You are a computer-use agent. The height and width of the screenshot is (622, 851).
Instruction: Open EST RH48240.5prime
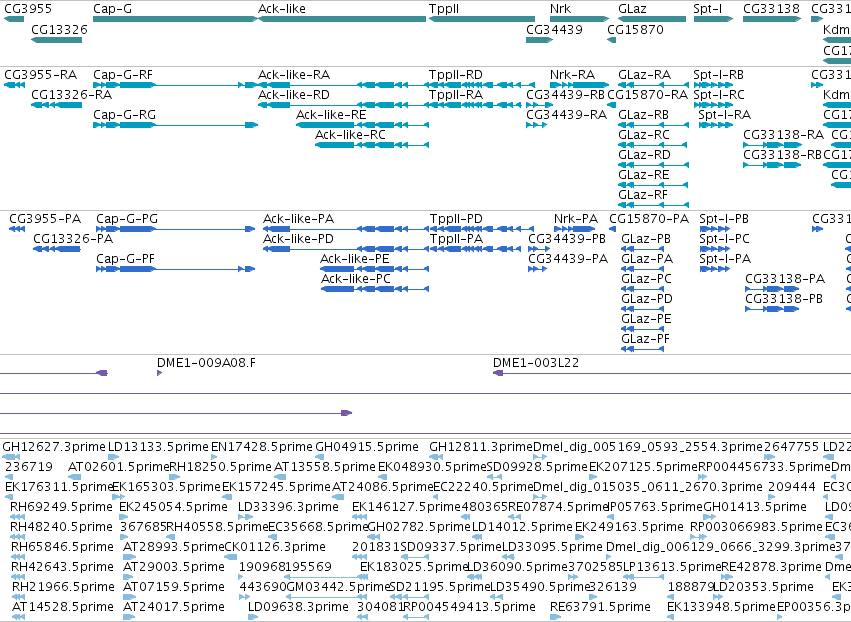tap(61, 527)
